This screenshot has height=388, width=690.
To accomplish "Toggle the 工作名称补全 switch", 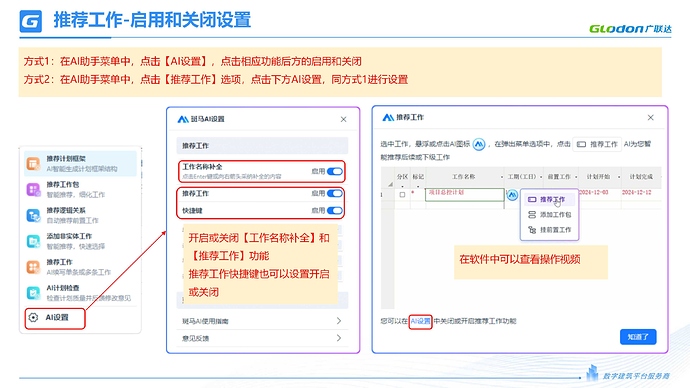I will tap(334, 172).
